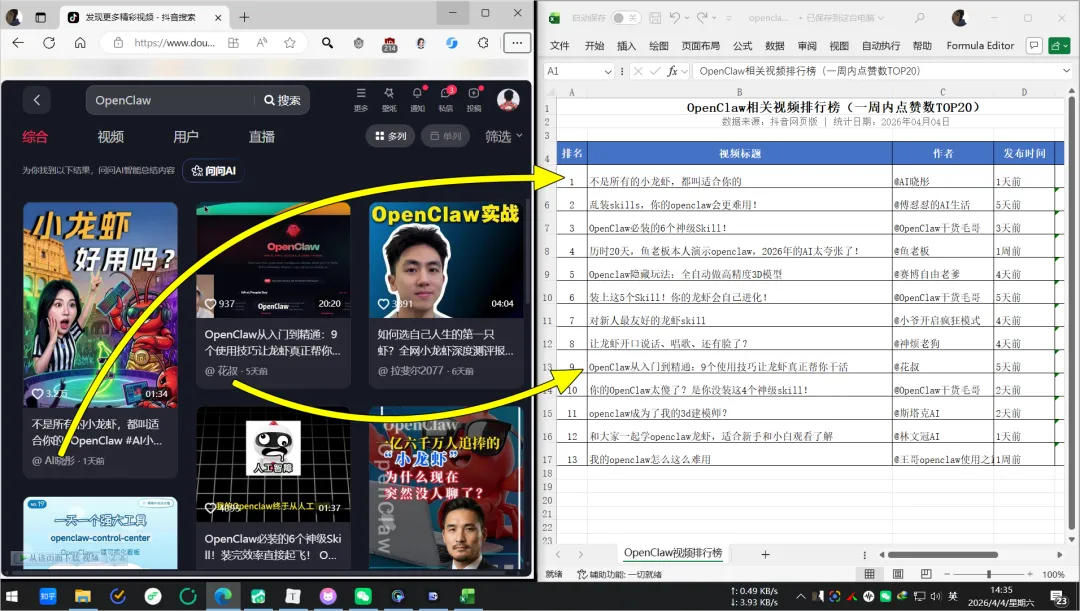Insert function with fx button
The height and width of the screenshot is (611, 1080).
coord(672,71)
